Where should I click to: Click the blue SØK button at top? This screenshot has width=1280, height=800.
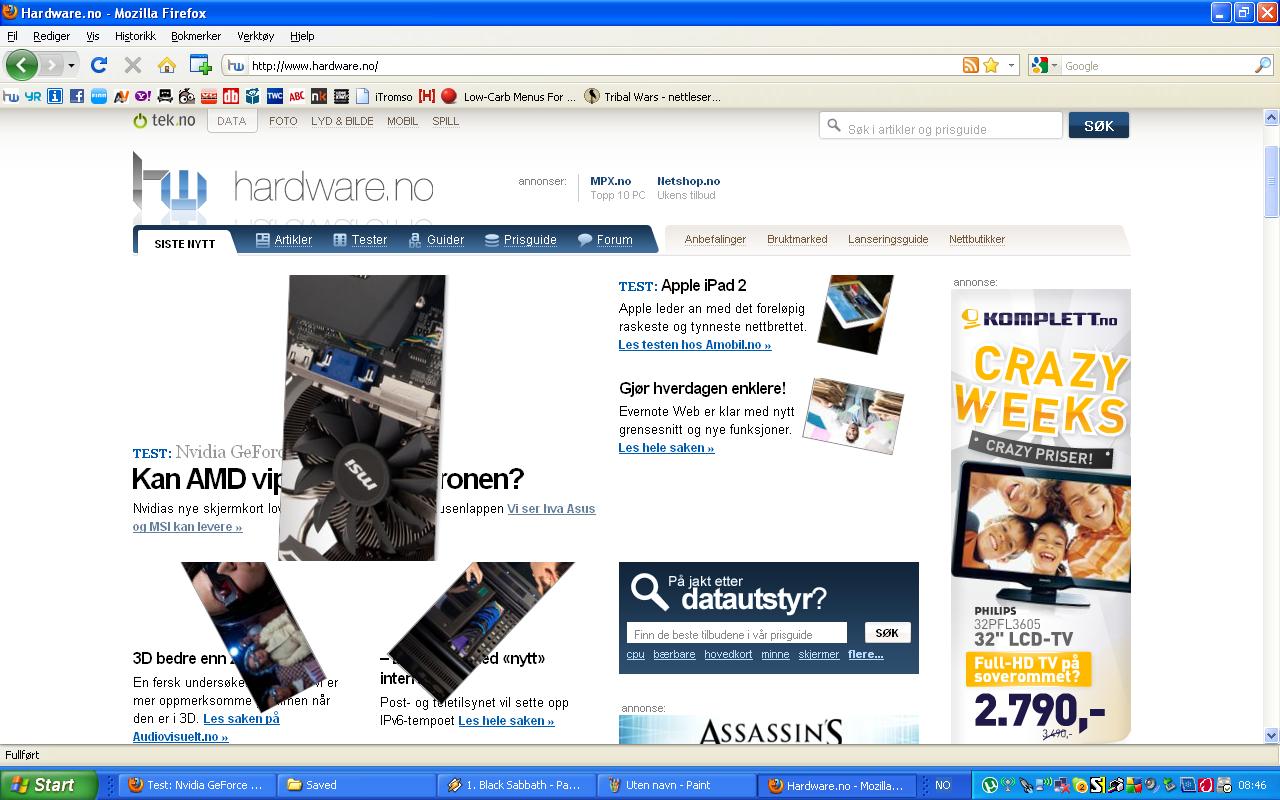(1098, 126)
